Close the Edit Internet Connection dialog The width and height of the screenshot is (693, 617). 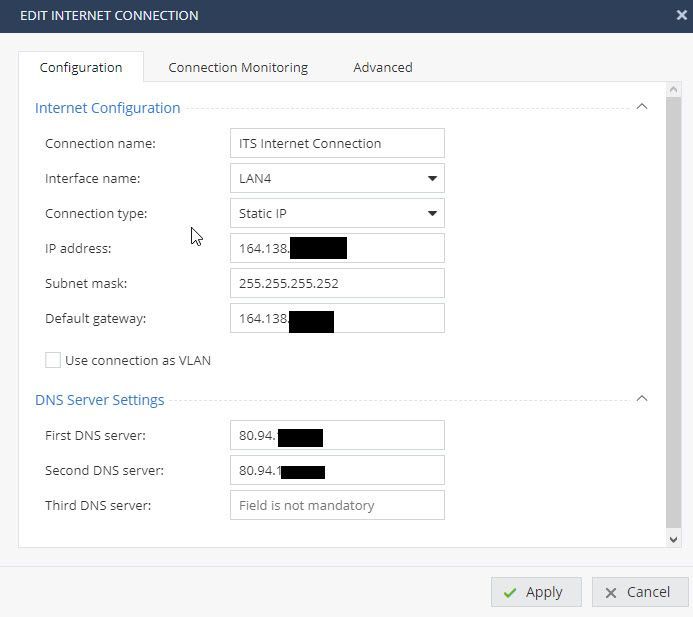coord(681,15)
